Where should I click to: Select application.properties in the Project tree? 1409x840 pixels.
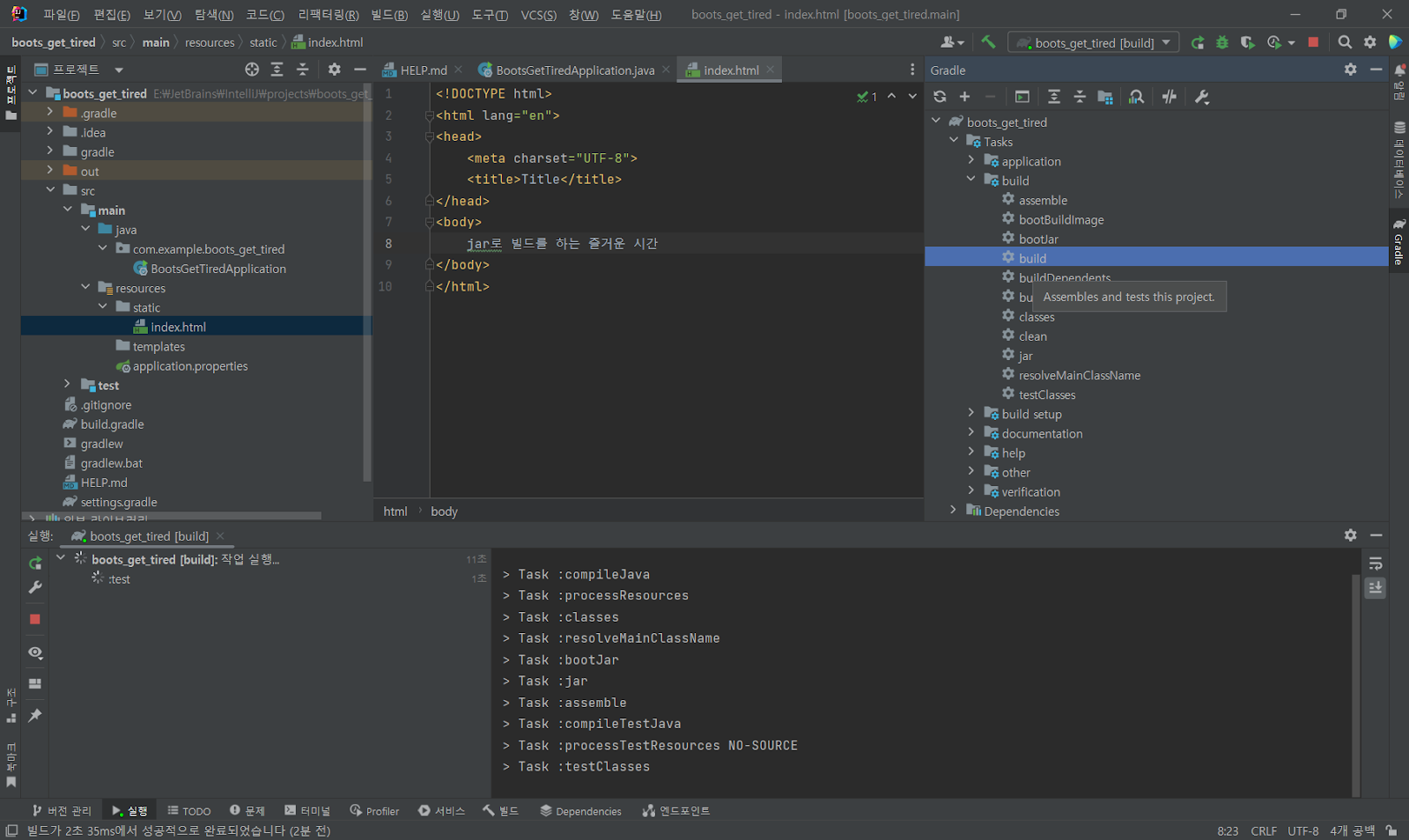point(190,366)
